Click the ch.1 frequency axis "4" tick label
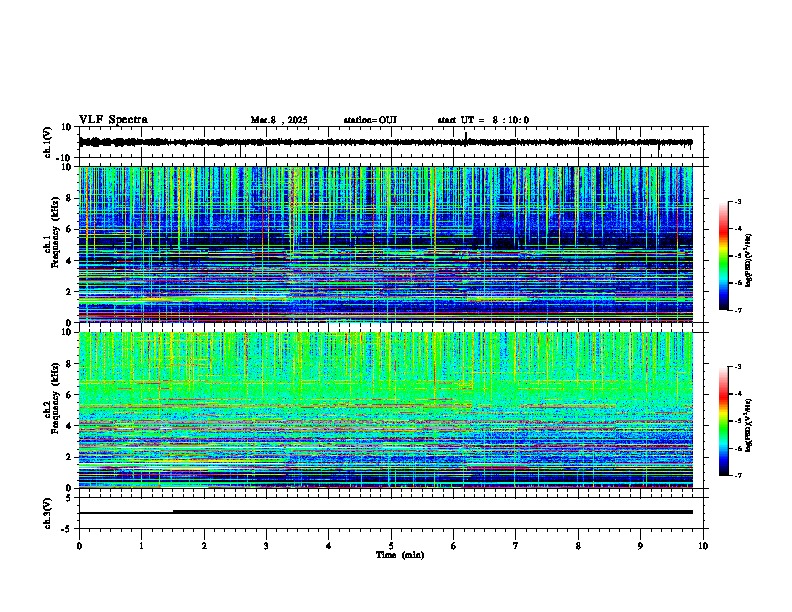This screenshot has width=792, height=612. tap(69, 261)
